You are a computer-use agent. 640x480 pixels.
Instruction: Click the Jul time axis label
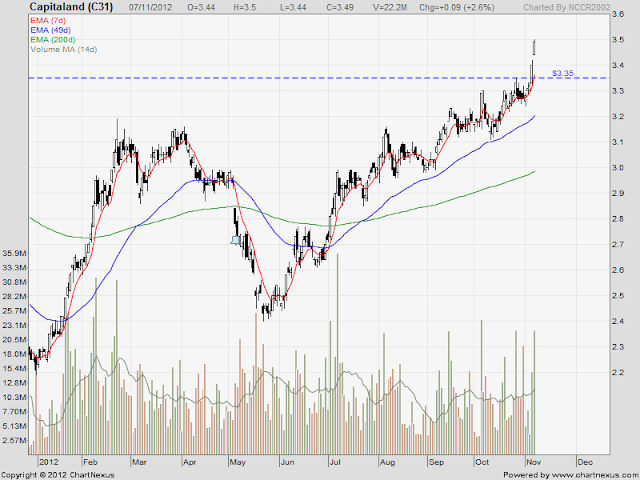pos(335,462)
